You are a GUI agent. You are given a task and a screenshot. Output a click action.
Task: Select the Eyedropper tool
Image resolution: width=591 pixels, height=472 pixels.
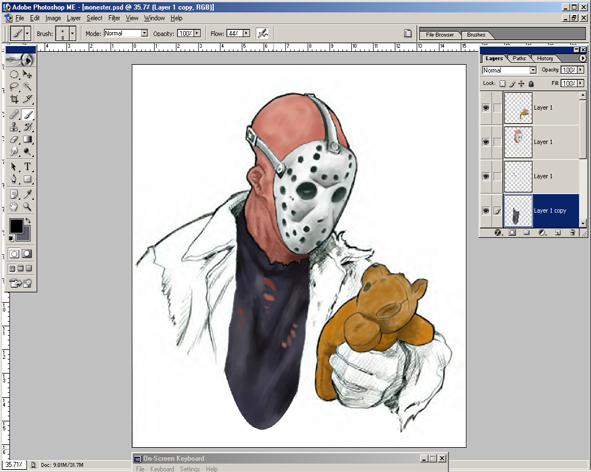click(x=27, y=194)
